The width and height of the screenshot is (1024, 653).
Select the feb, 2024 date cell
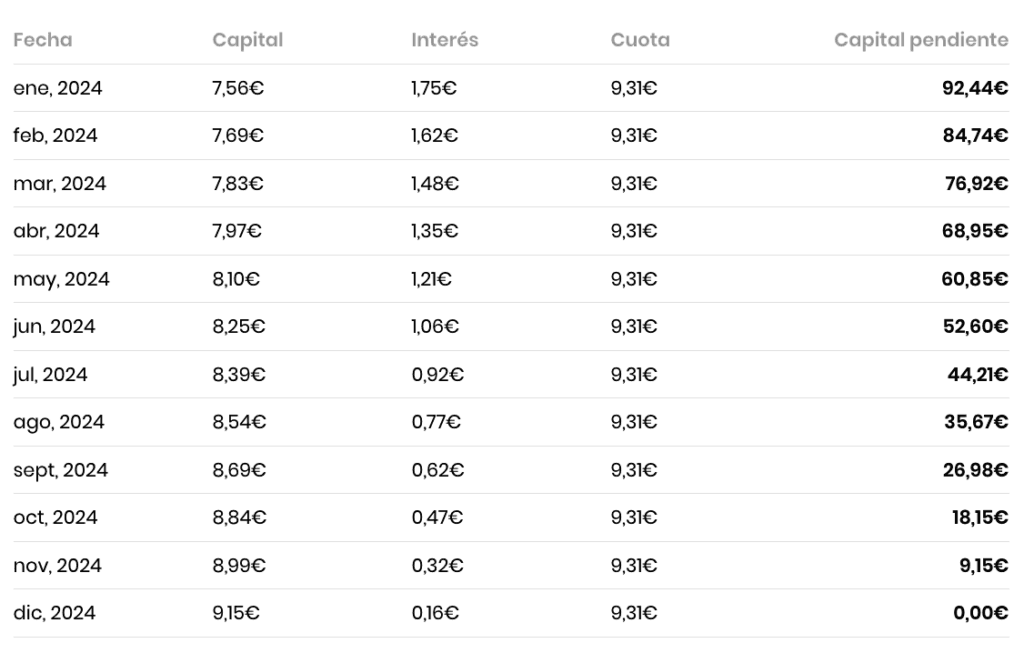click(x=55, y=136)
